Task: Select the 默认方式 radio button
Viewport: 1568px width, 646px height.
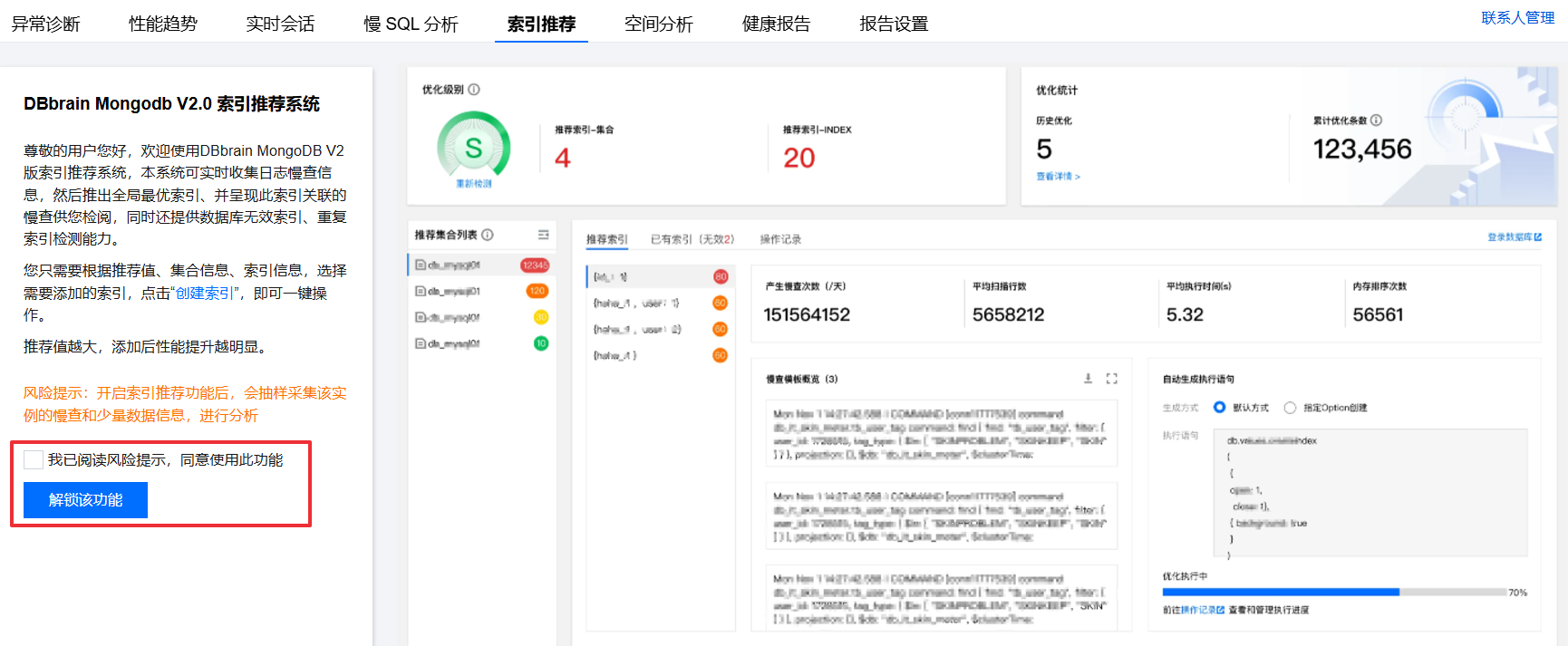Action: [x=1220, y=408]
